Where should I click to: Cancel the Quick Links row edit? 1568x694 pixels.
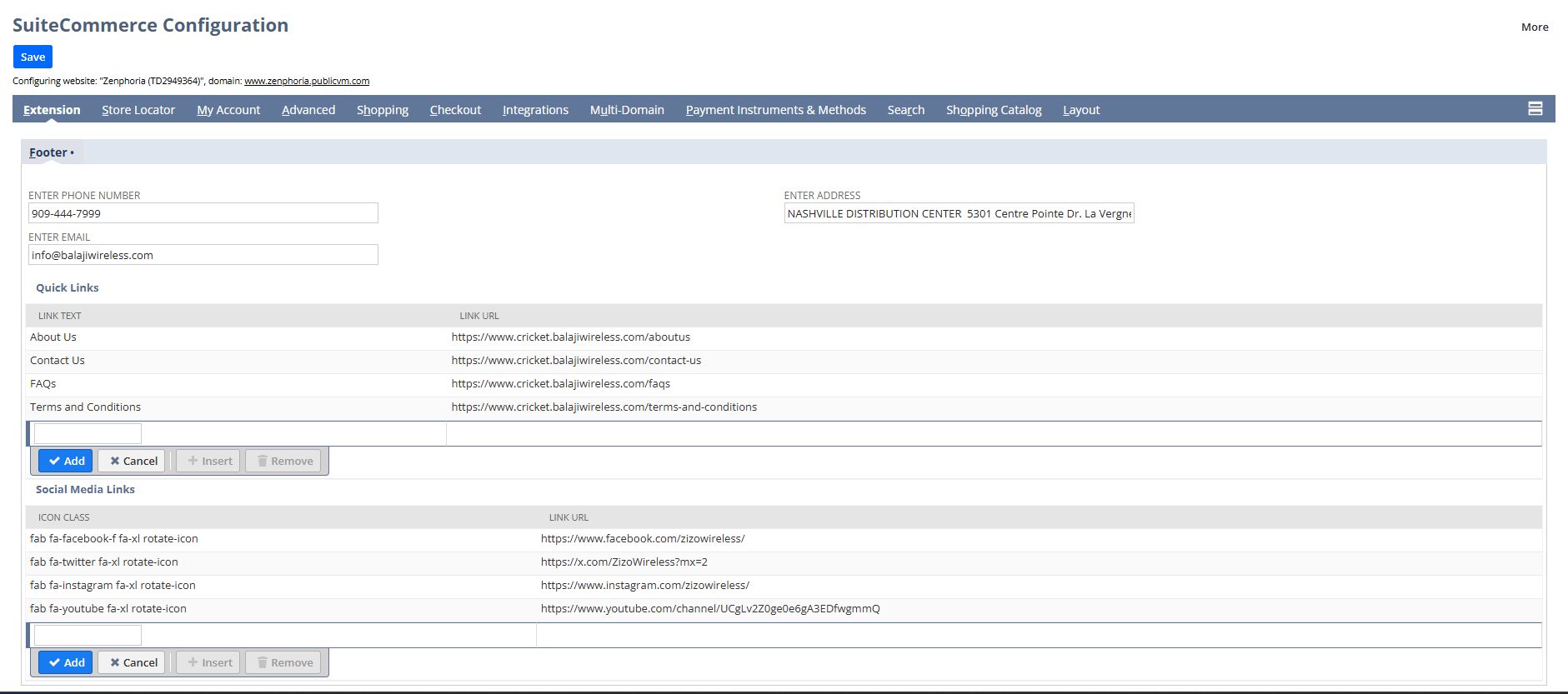click(133, 461)
